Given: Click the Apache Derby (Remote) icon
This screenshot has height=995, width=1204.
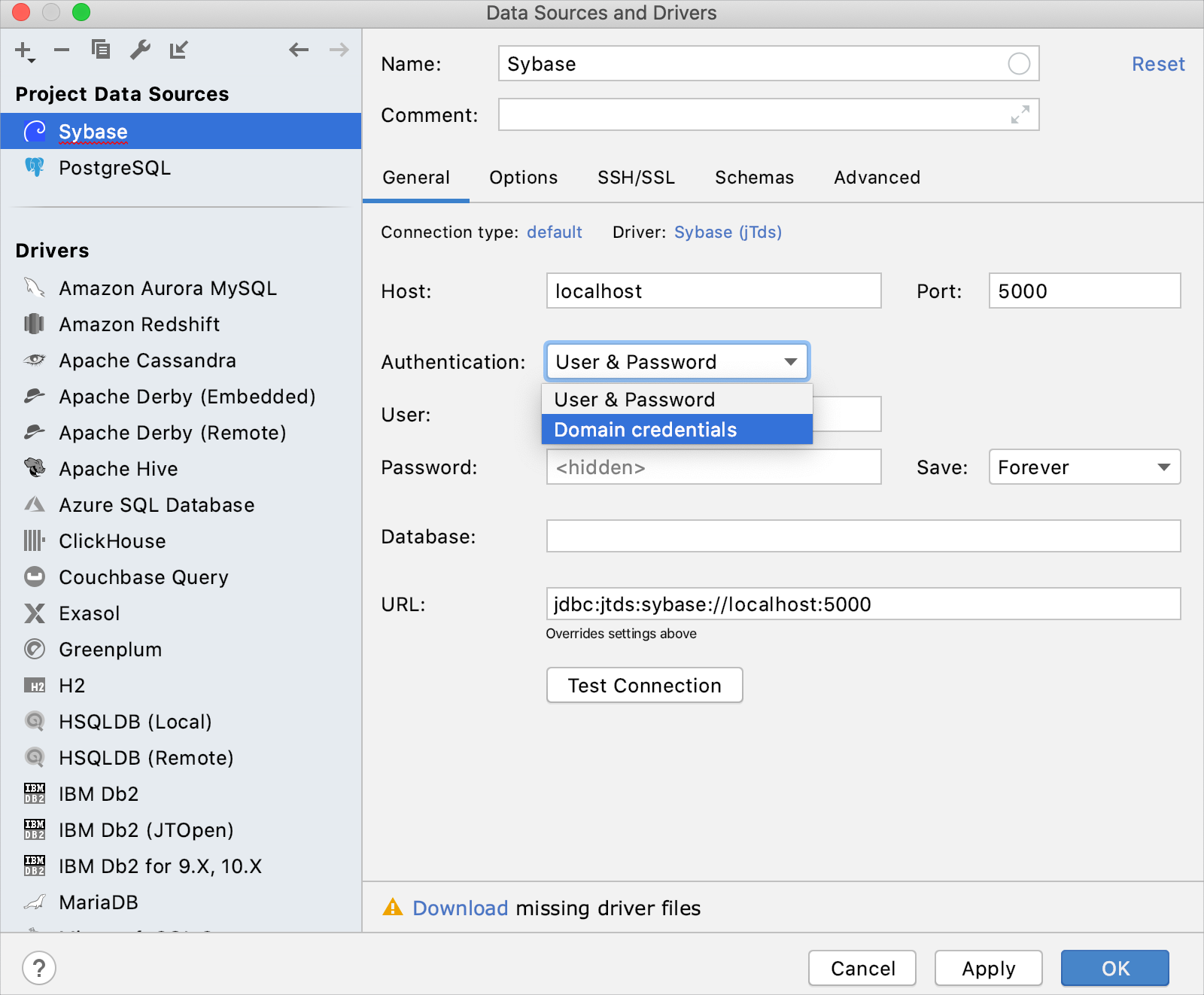Looking at the screenshot, I should 35,432.
